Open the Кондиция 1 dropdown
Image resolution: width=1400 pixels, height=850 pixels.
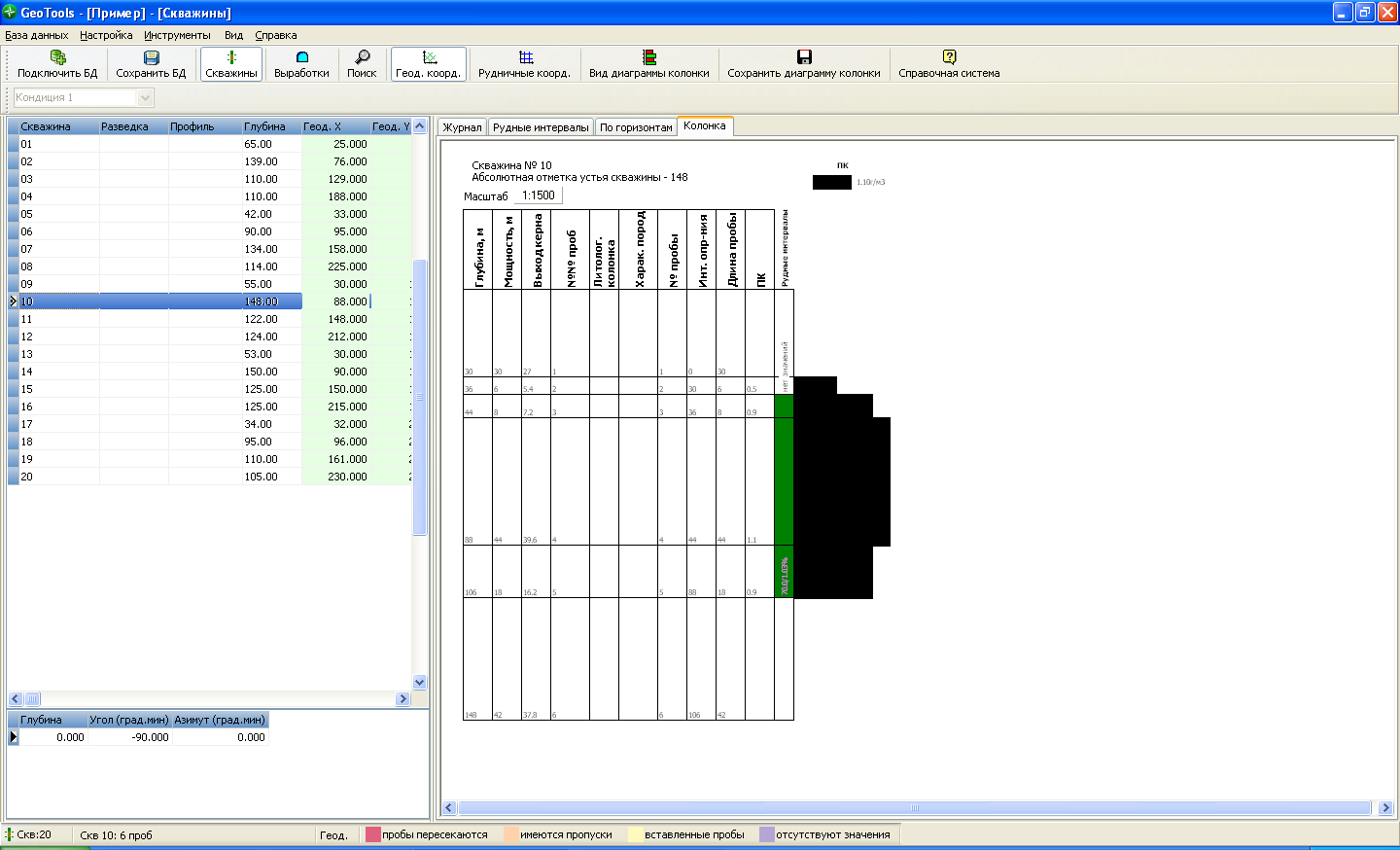146,97
